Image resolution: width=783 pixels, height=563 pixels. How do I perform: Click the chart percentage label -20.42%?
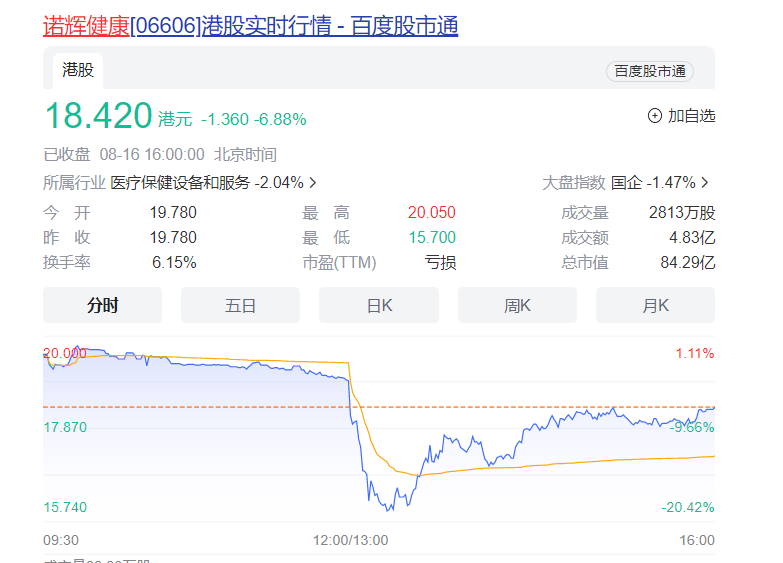click(688, 508)
